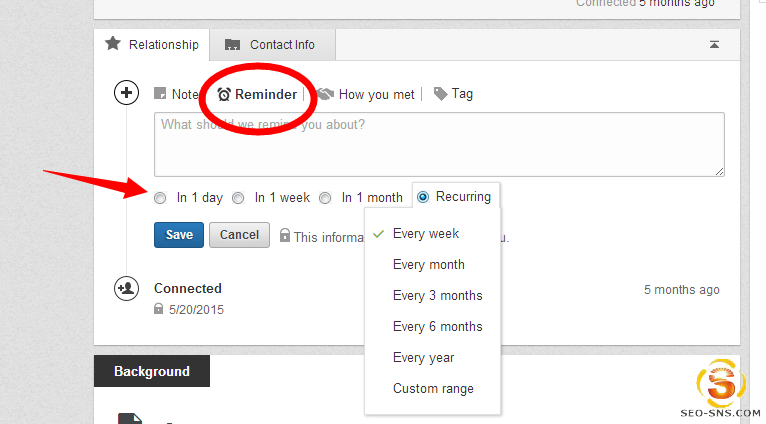Pick Every 6 months menu entry
Viewport: 766px width, 424px height.
[437, 326]
